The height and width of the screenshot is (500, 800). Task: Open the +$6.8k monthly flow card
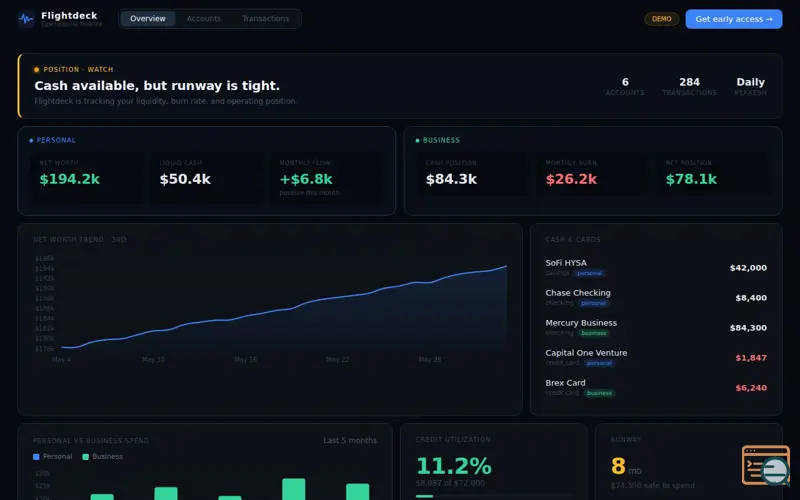(x=327, y=177)
